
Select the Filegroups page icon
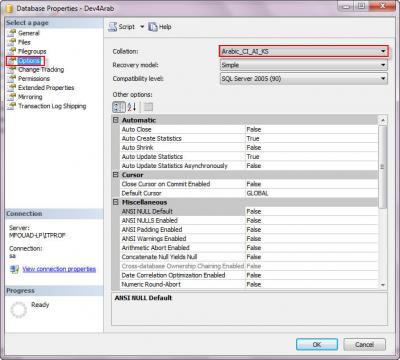pyautogui.click(x=12, y=51)
